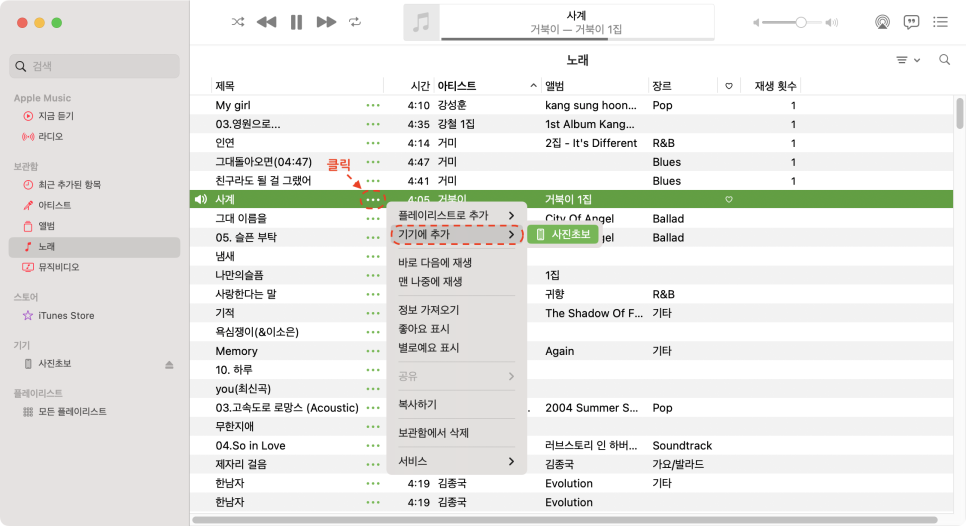This screenshot has height=526, width=966.
Task: Click the search icon at top right of song list
Action: 944,60
